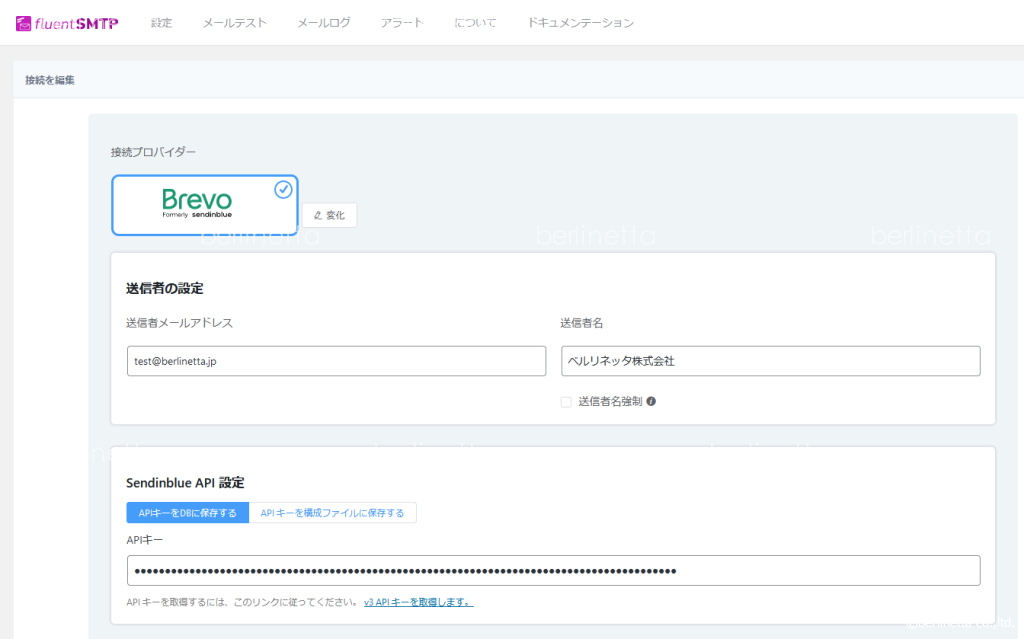Focus the 送信者メールアドレス input field
The height and width of the screenshot is (639, 1024).
coord(336,361)
